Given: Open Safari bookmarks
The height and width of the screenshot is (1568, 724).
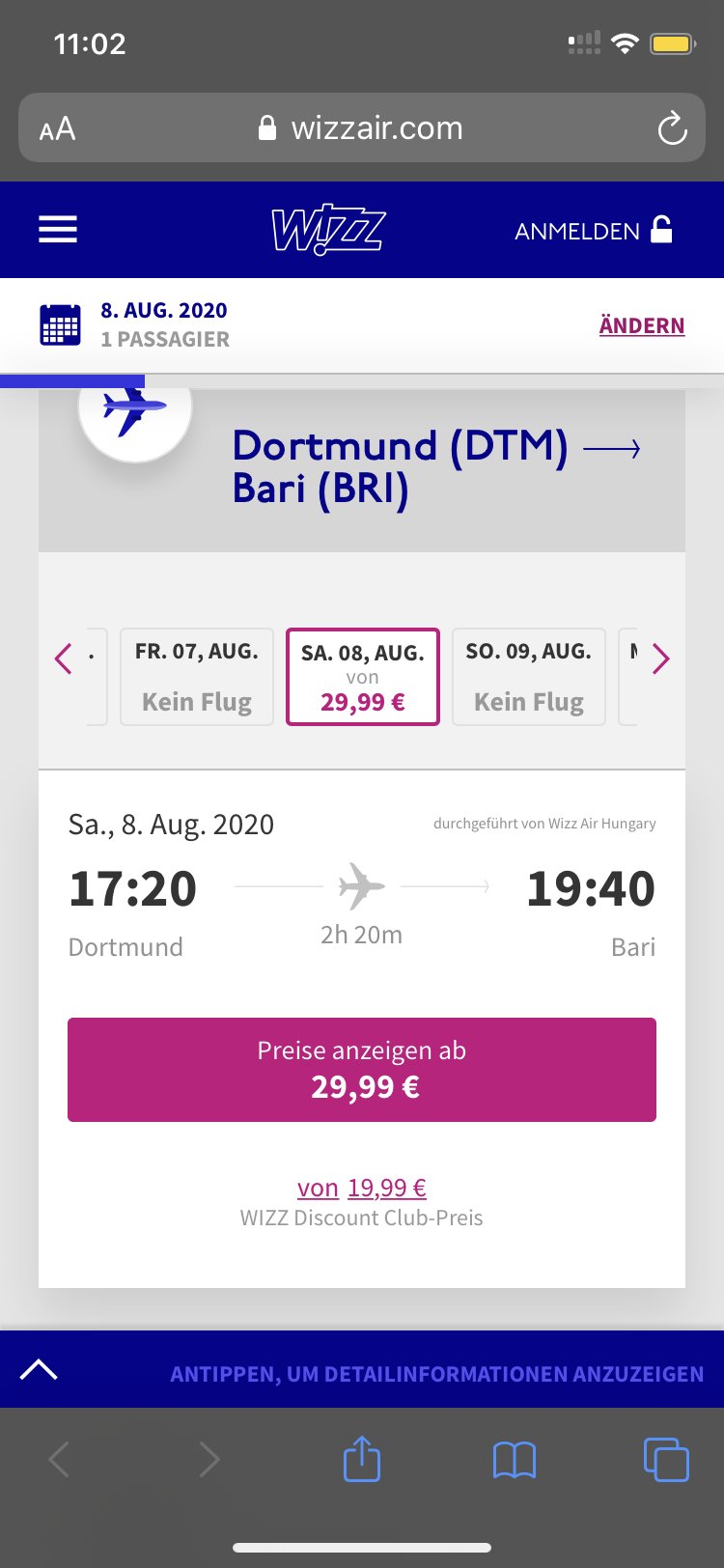Looking at the screenshot, I should (514, 1459).
